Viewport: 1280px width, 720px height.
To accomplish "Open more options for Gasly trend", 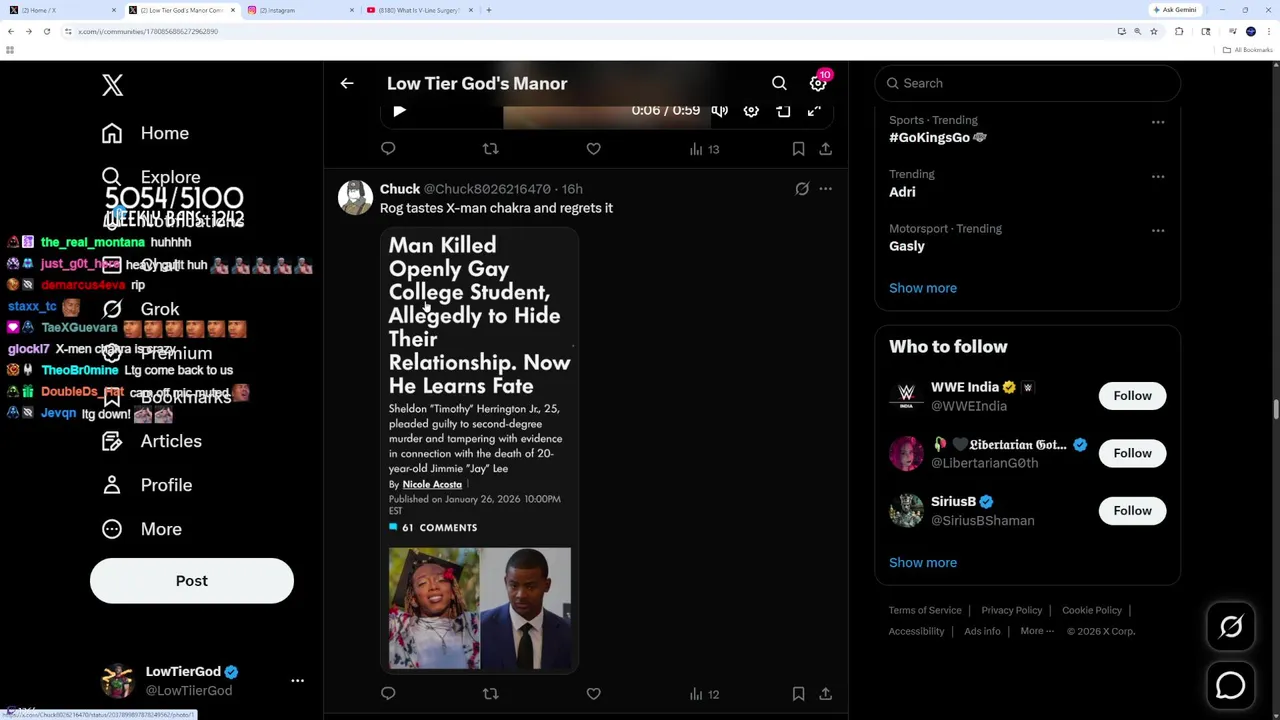I will click(1158, 231).
